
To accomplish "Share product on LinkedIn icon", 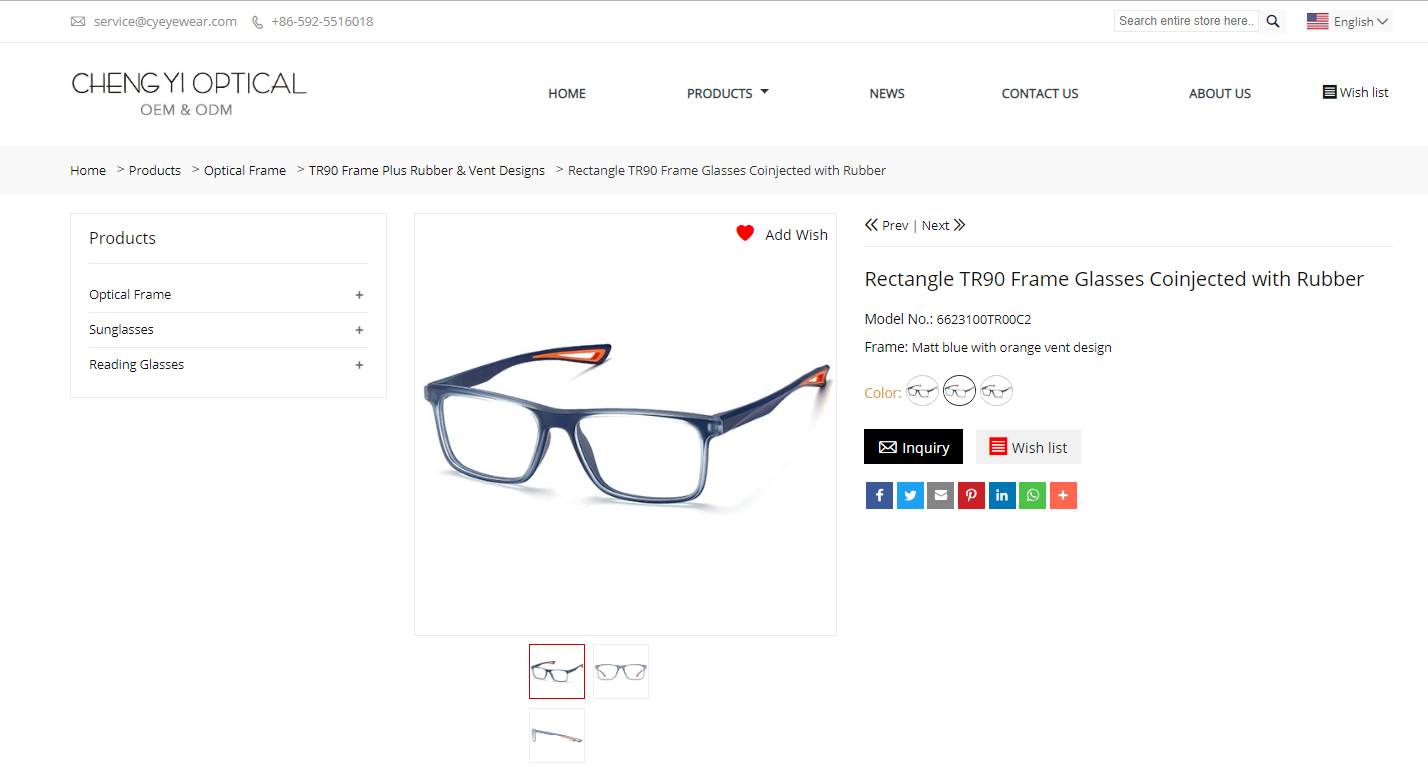I will click(1002, 495).
